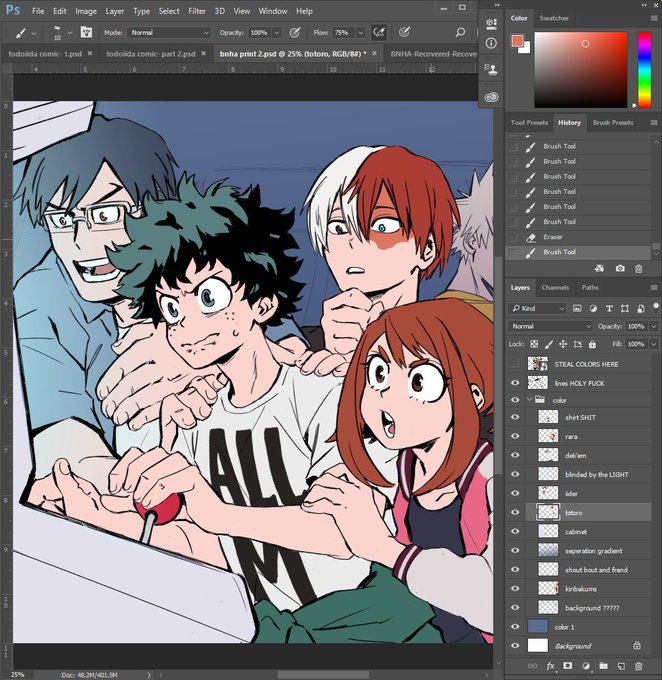Screen dimensions: 662x680
Task: Delete layer trash icon in Layers panel
Action: (639, 666)
